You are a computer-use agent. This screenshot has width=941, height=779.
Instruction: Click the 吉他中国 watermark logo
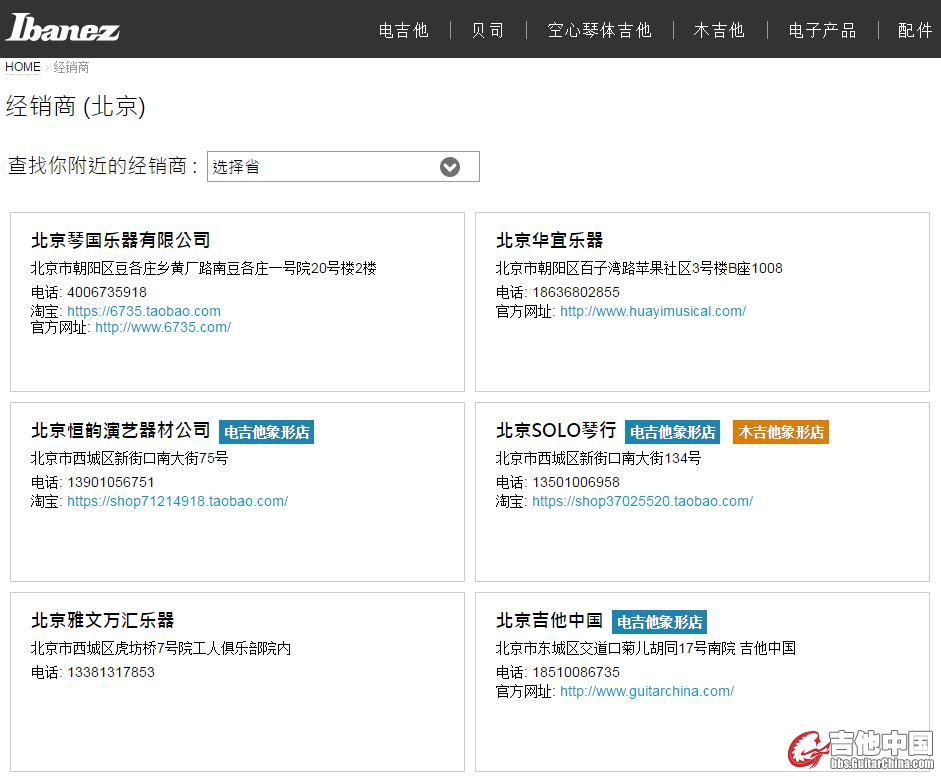pos(862,750)
